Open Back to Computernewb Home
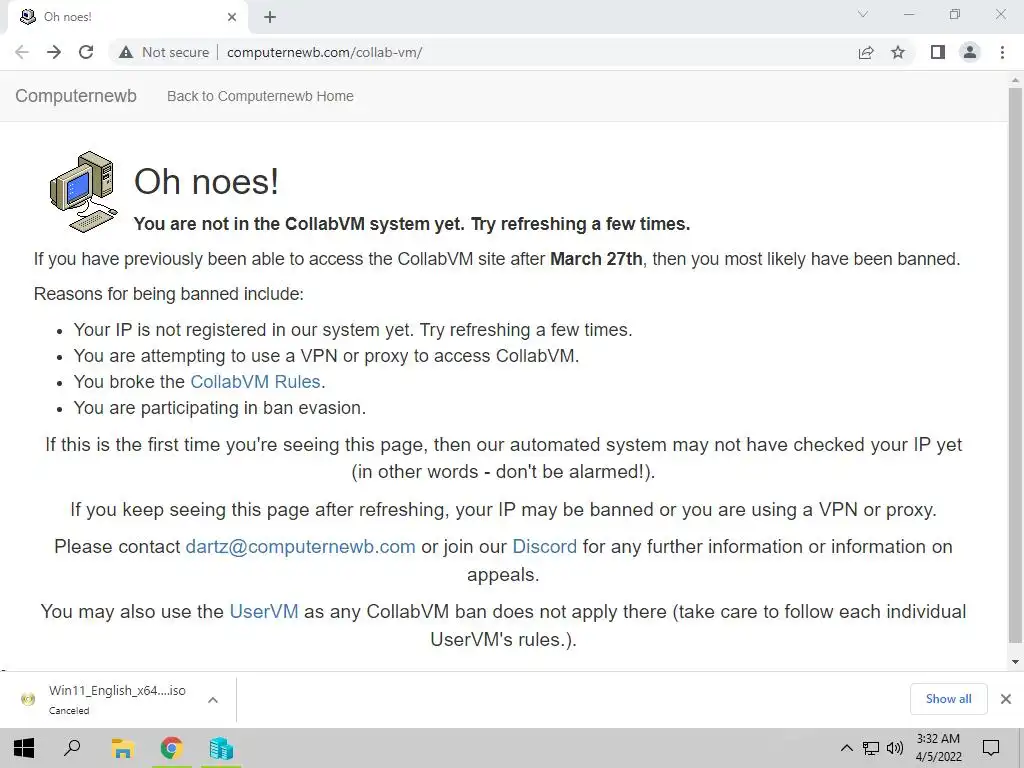 coord(260,96)
